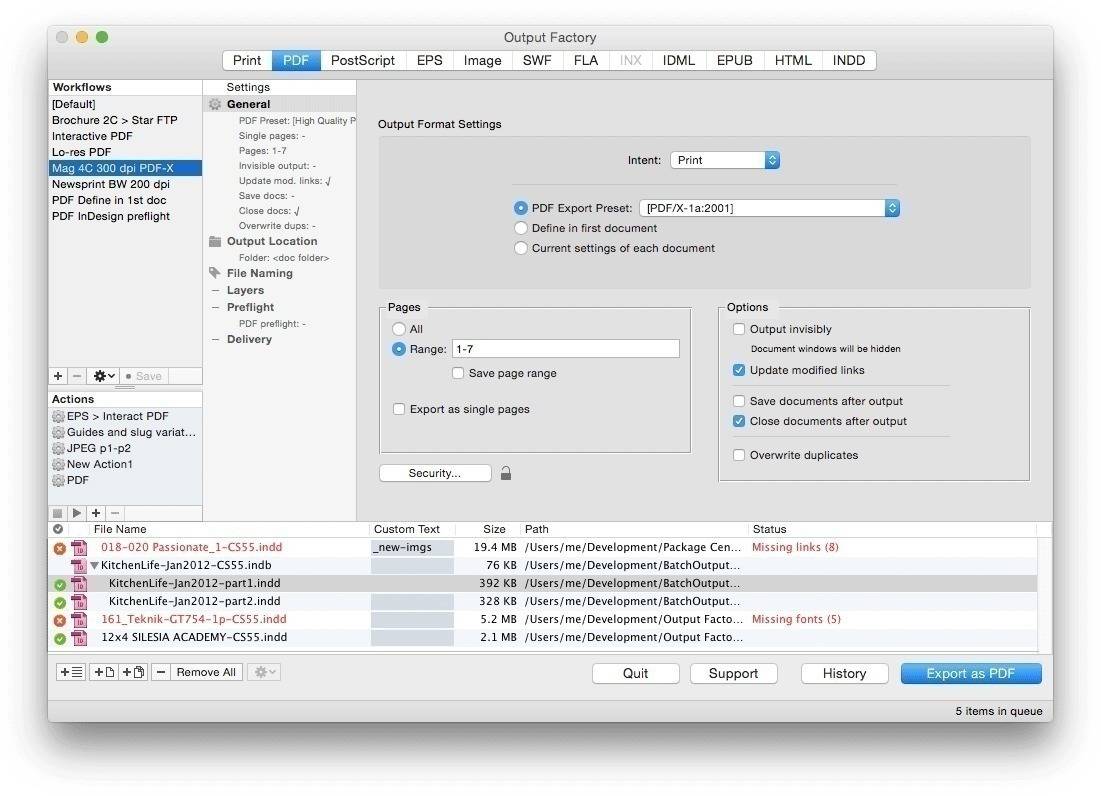Select the All pages radio button
Viewport: 1101px width, 796px height.
coord(399,329)
